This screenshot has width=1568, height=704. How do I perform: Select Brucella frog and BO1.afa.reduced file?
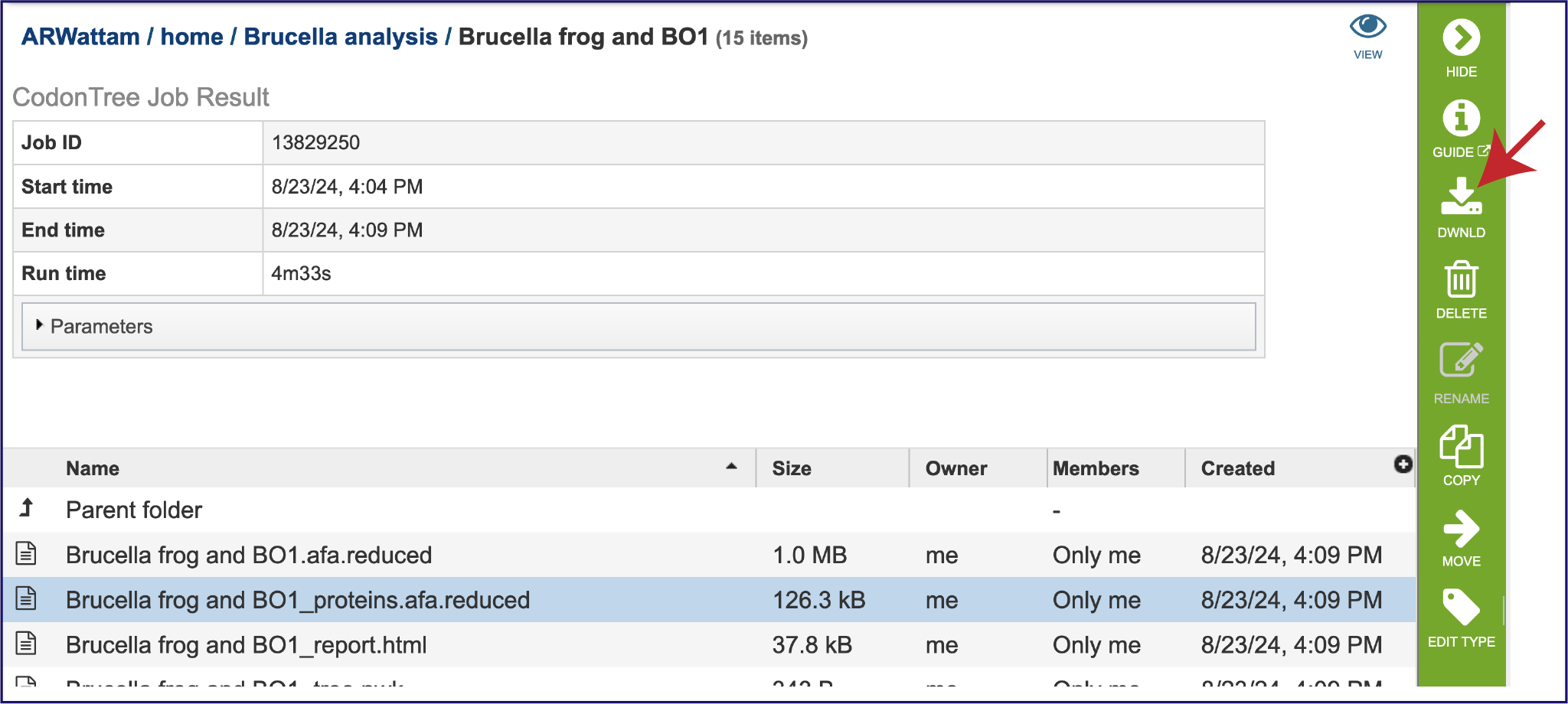249,555
